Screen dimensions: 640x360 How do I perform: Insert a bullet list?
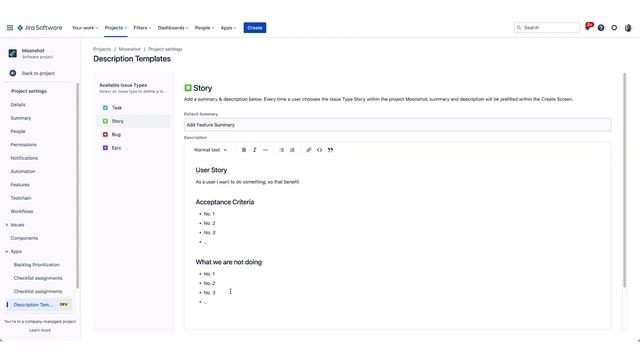282,150
